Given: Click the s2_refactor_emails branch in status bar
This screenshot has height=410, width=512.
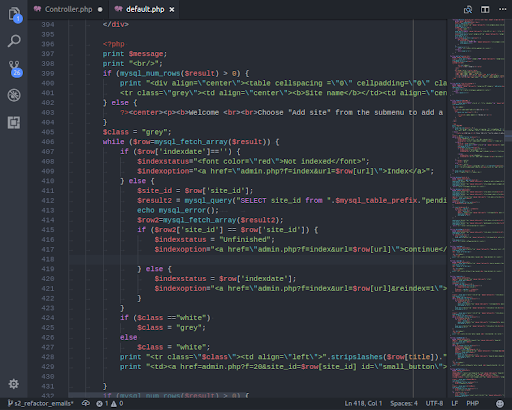Looking at the screenshot, I should (40, 404).
